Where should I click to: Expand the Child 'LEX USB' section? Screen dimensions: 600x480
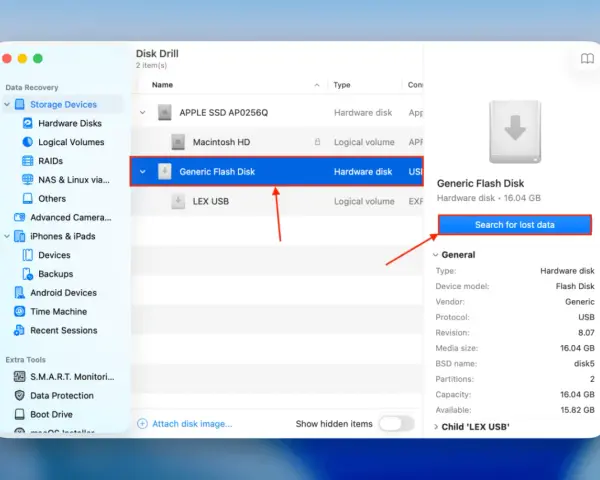pos(435,427)
